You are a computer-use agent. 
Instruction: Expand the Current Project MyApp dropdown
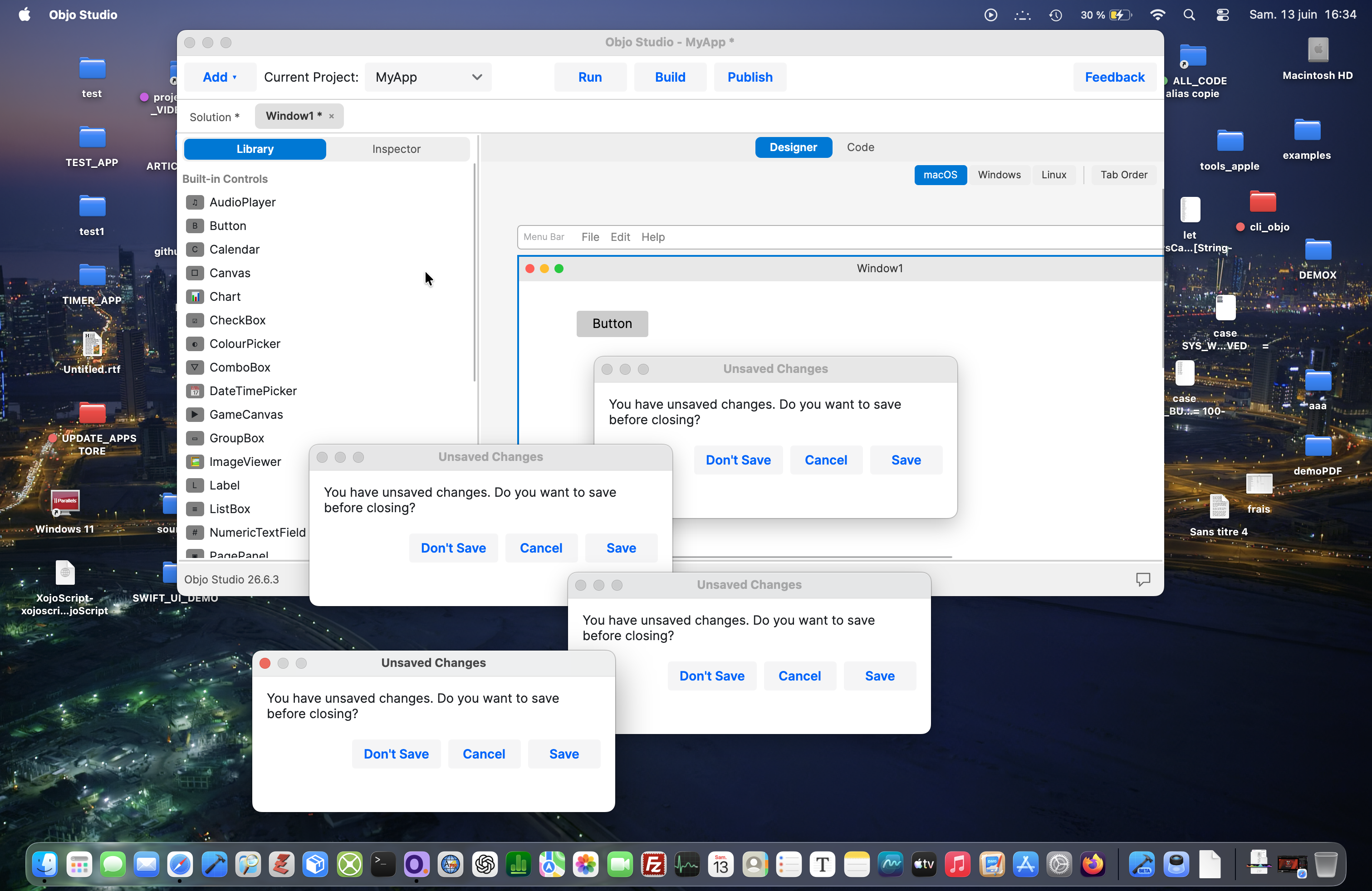pyautogui.click(x=428, y=77)
